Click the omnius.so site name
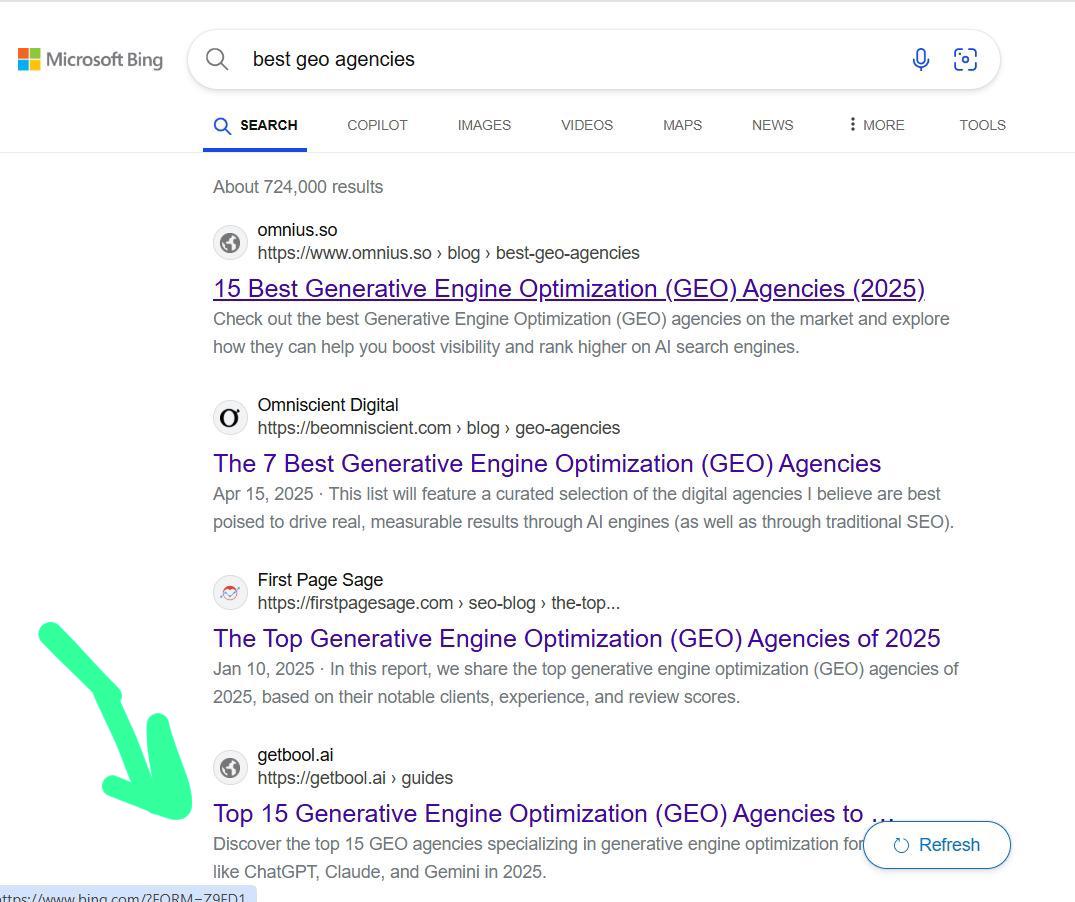 298,230
